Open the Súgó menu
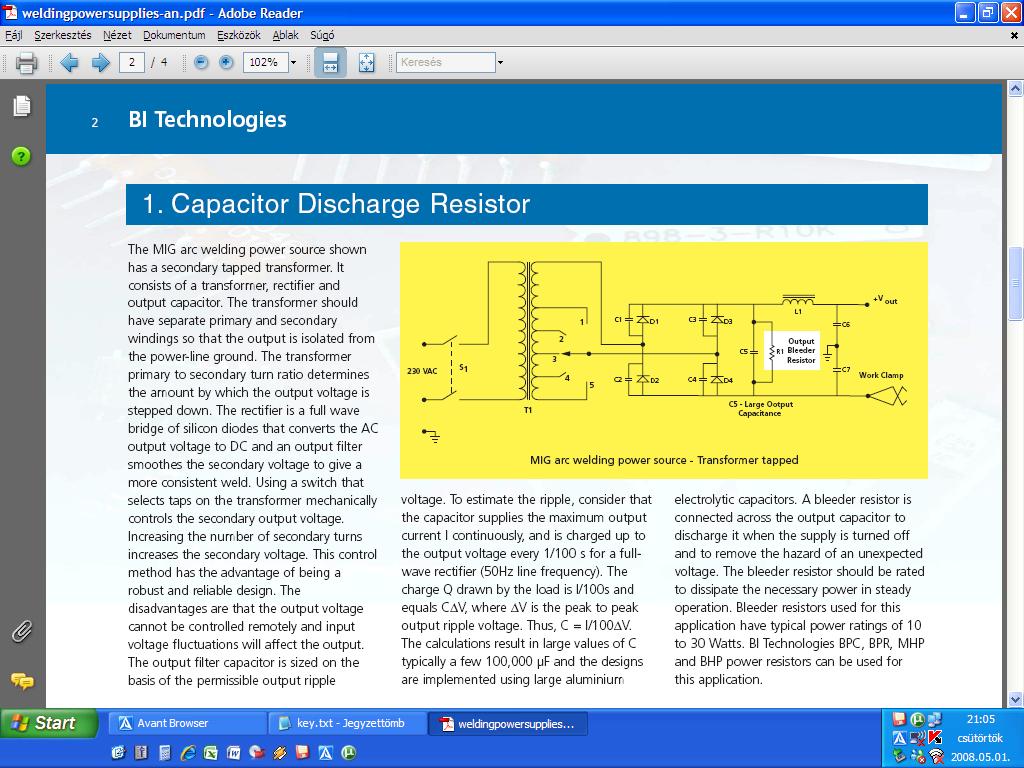1024x768 pixels. [322, 35]
